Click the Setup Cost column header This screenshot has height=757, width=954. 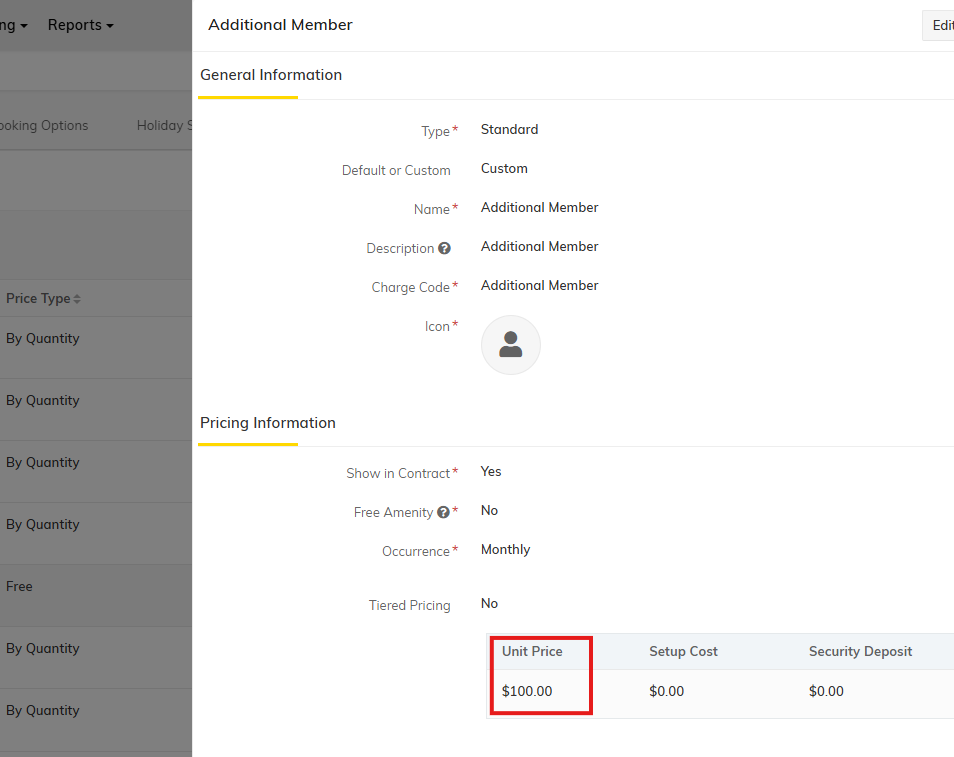(x=683, y=651)
